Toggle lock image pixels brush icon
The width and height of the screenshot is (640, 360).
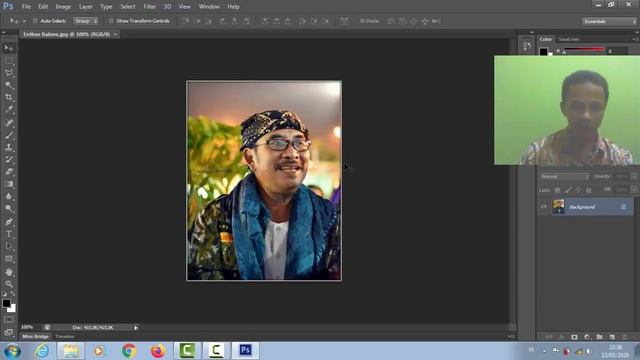point(568,190)
